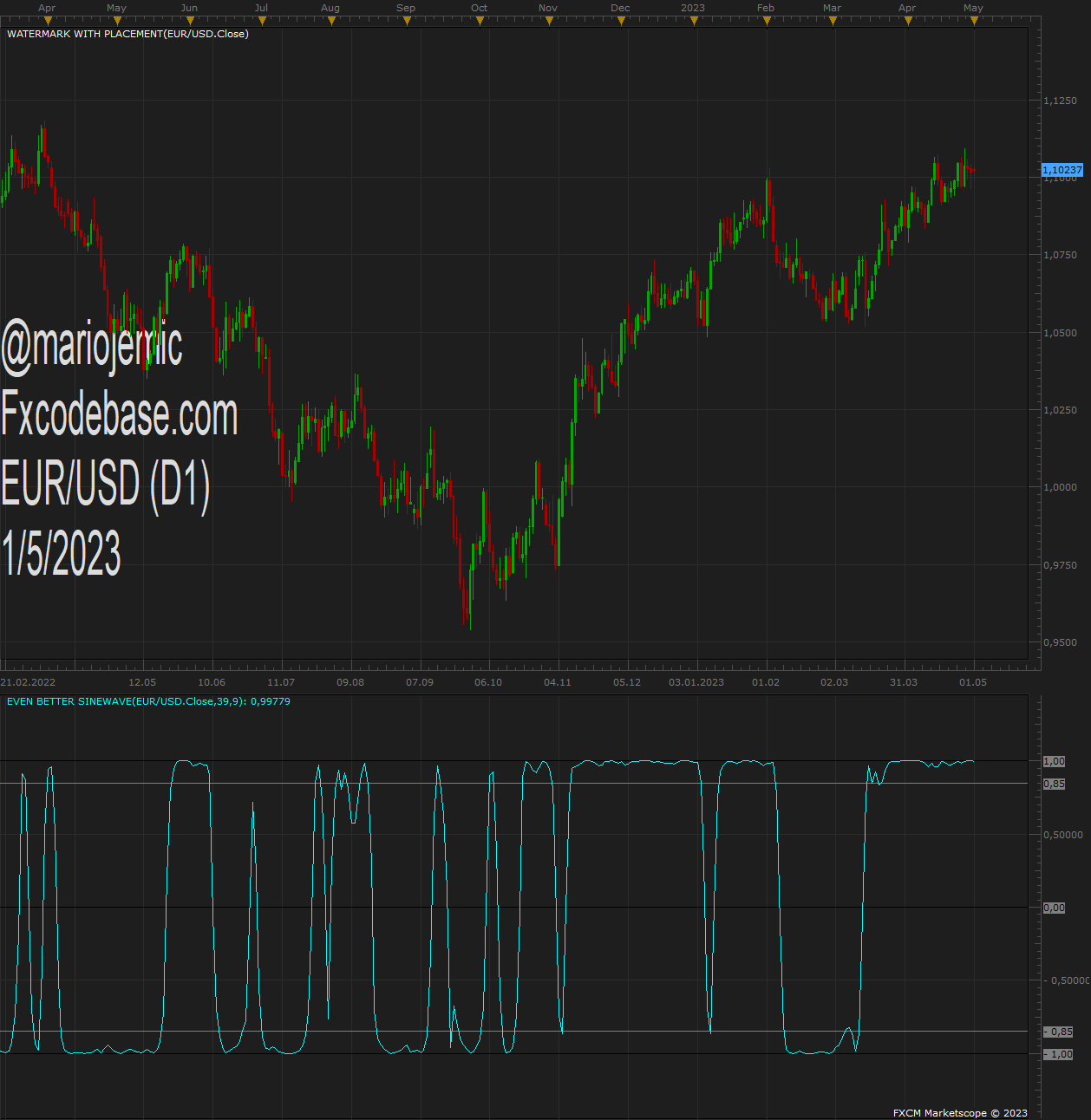Viewport: 1091px width, 1120px height.
Task: Select the 31.03 date axis label
Action: 904,682
